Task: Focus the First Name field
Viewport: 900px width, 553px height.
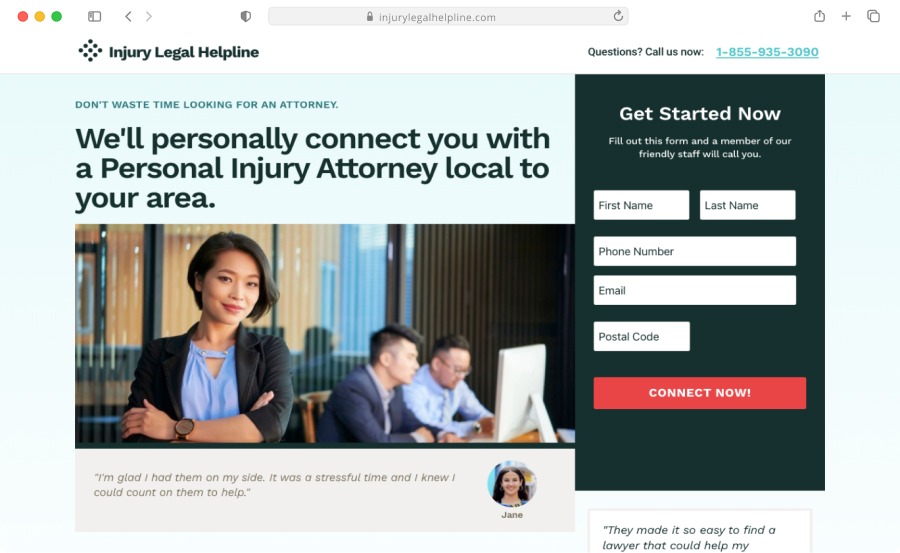Action: 641,205
